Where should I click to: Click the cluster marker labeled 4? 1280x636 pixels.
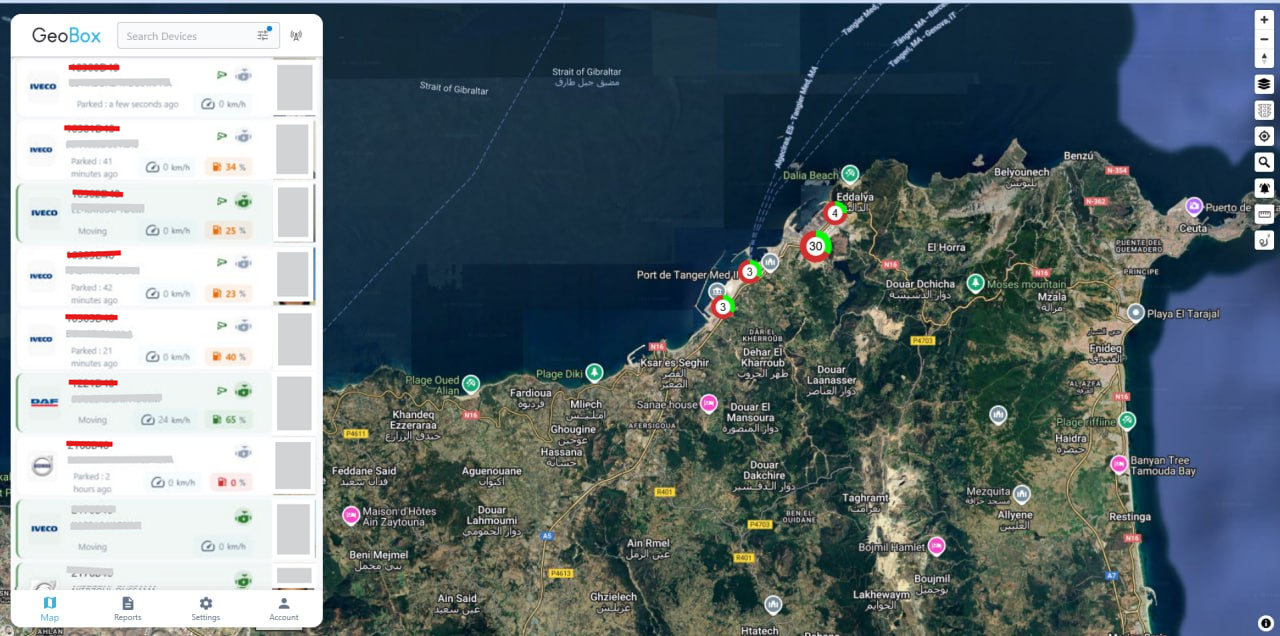(834, 213)
